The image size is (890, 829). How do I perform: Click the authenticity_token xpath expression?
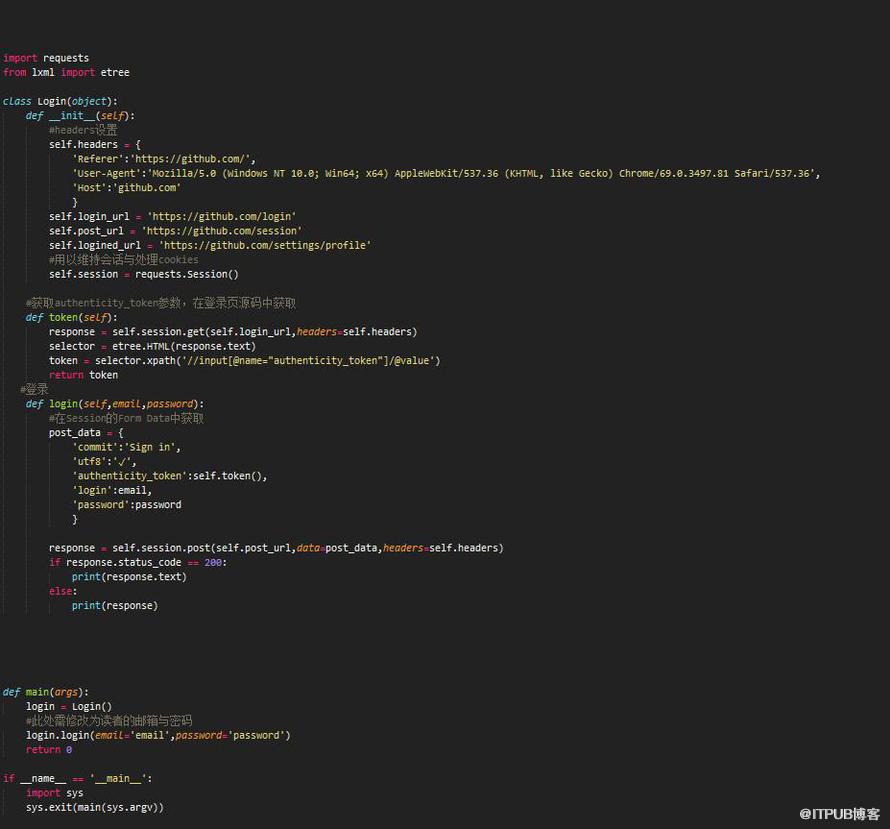coord(308,360)
